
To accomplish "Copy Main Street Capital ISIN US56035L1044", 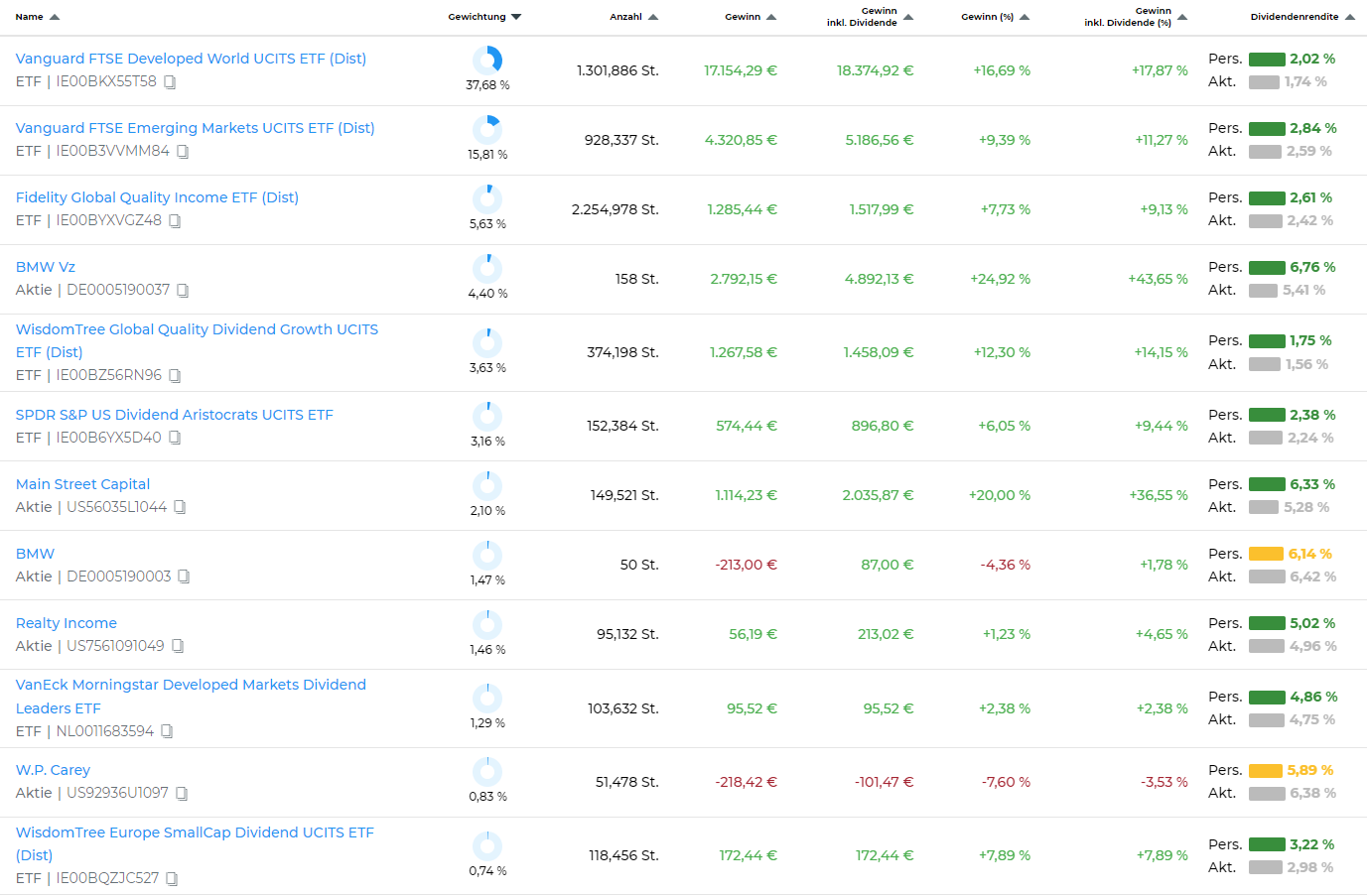I will coord(180,507).
